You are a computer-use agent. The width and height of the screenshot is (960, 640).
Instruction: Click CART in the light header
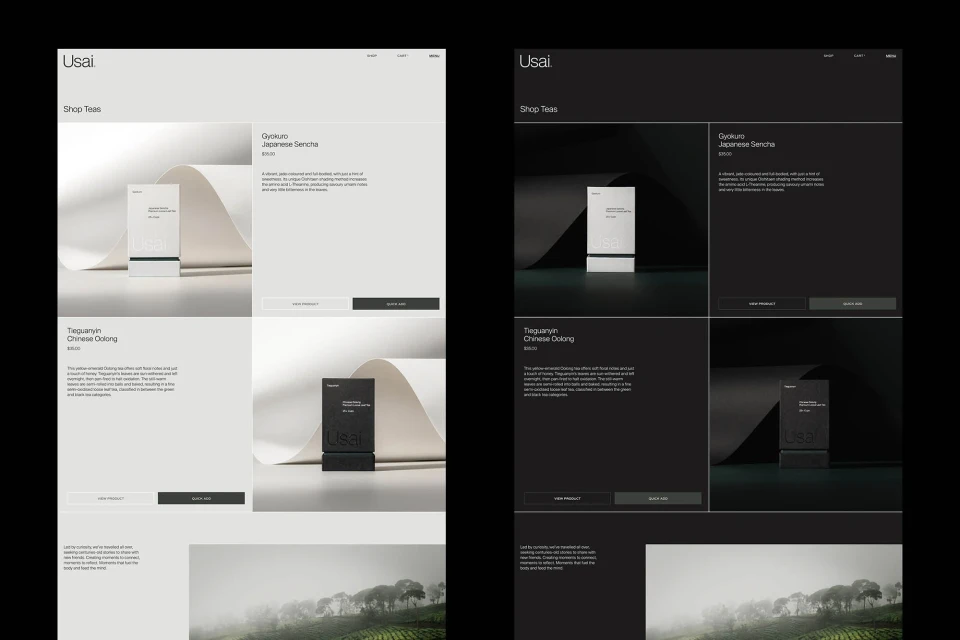pyautogui.click(x=402, y=57)
